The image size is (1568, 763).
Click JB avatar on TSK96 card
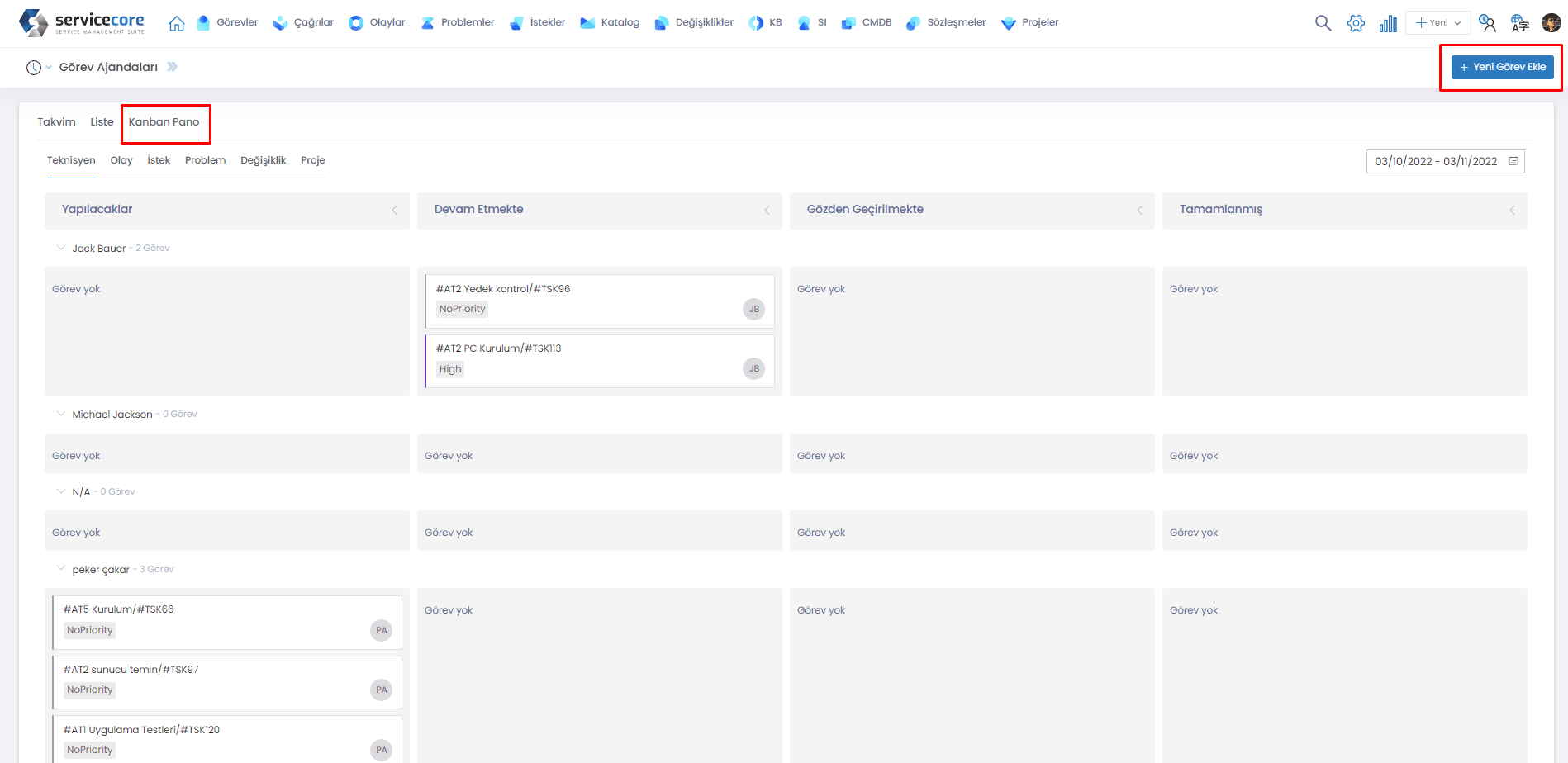pyautogui.click(x=753, y=309)
